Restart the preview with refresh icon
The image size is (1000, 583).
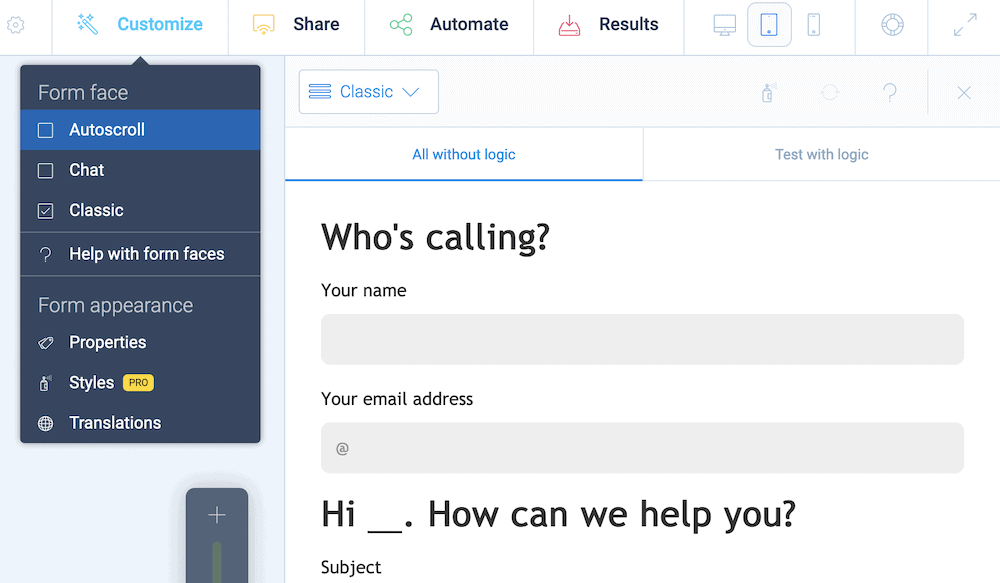[x=830, y=92]
